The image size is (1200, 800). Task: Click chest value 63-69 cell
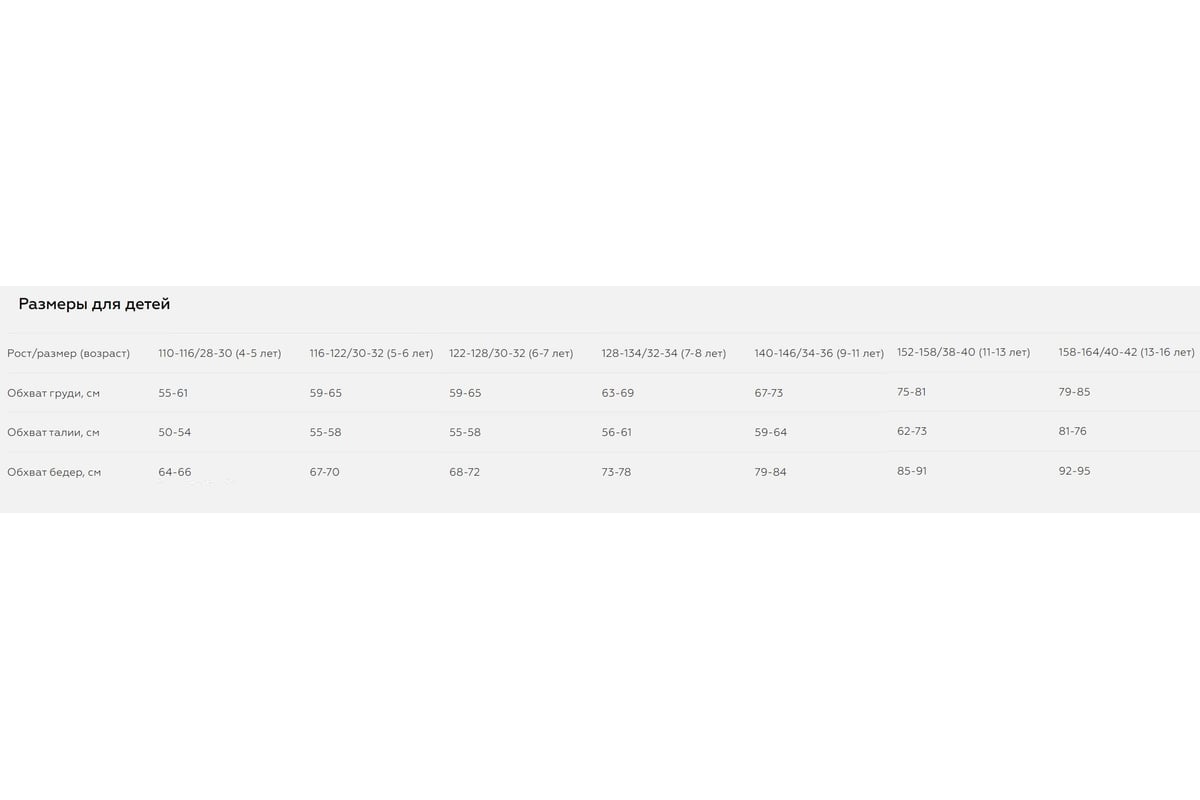pos(618,393)
